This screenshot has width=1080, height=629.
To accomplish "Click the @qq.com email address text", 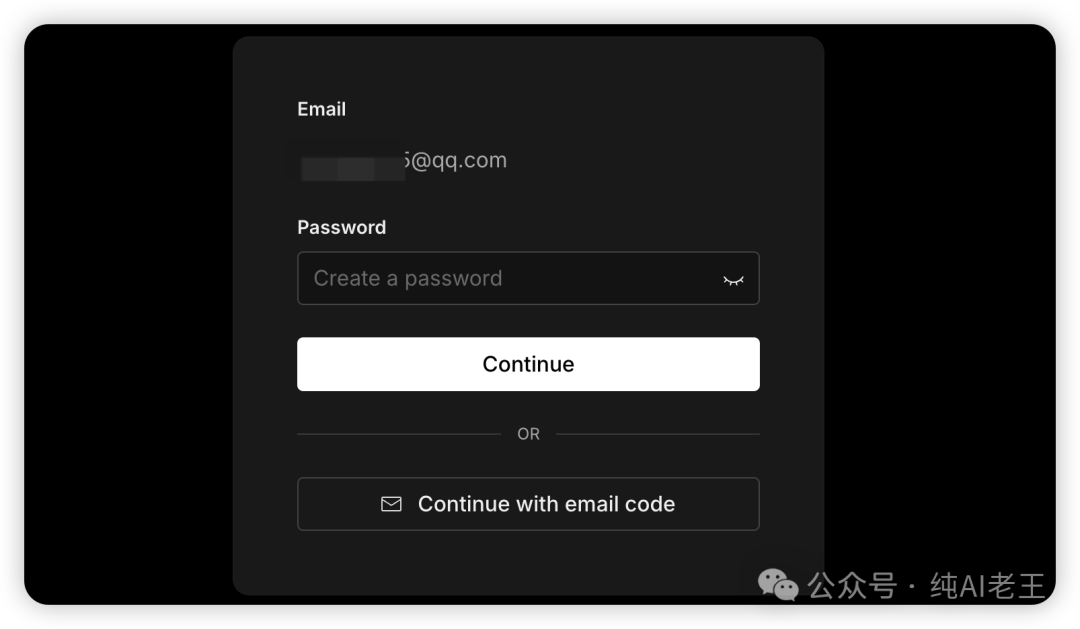I will click(456, 161).
